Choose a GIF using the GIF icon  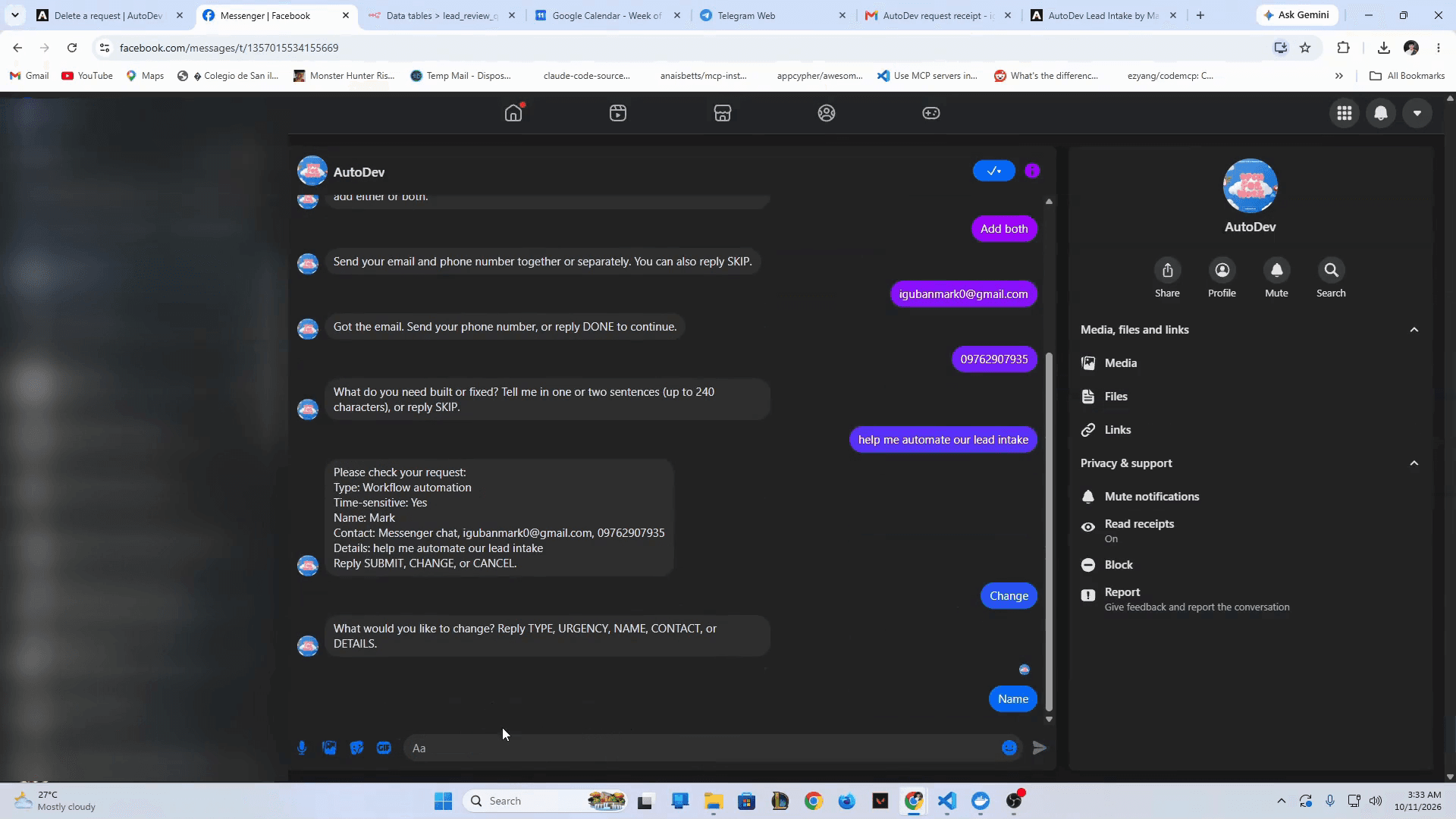384,748
